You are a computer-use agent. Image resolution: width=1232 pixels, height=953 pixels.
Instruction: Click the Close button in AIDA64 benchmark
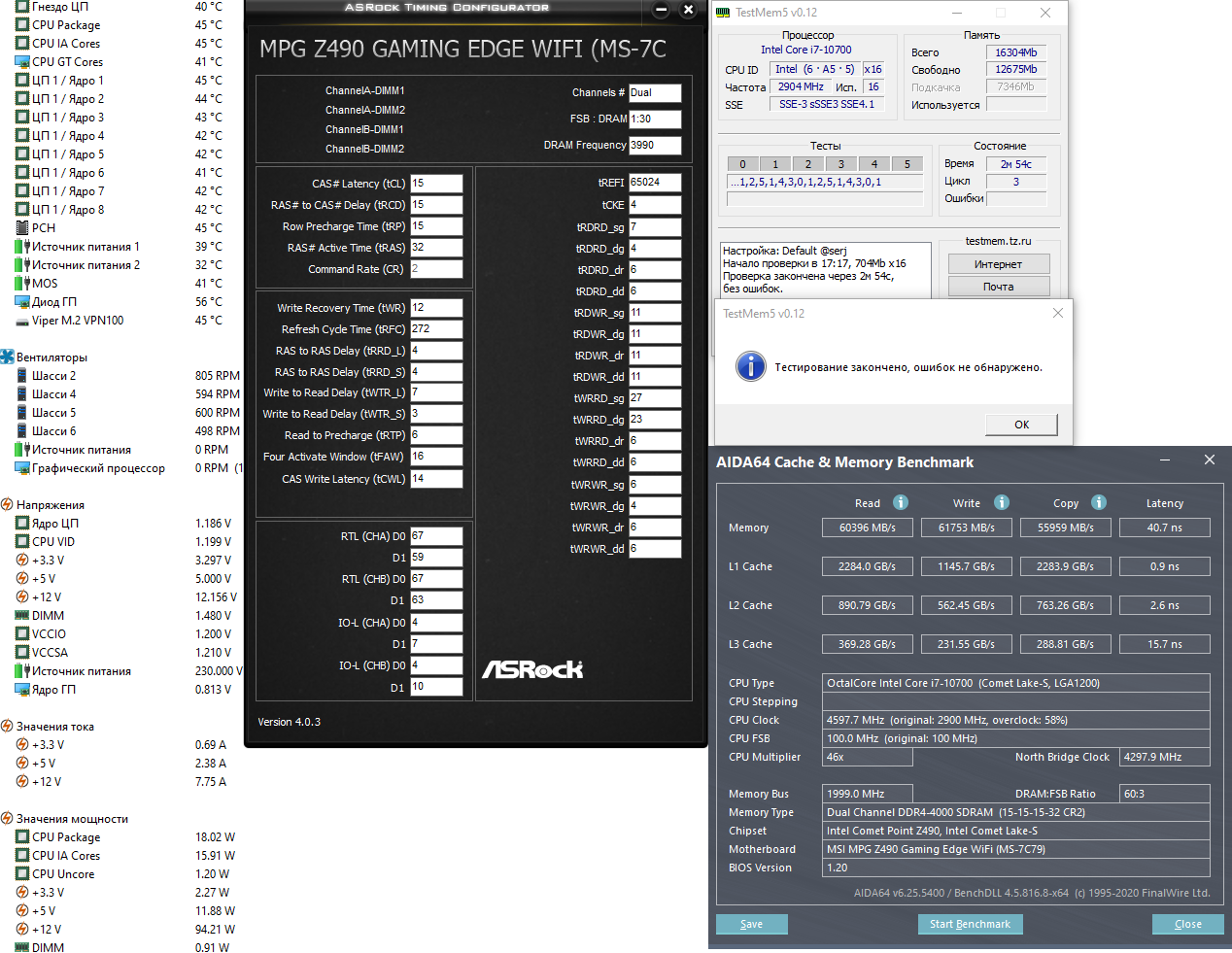[1187, 924]
